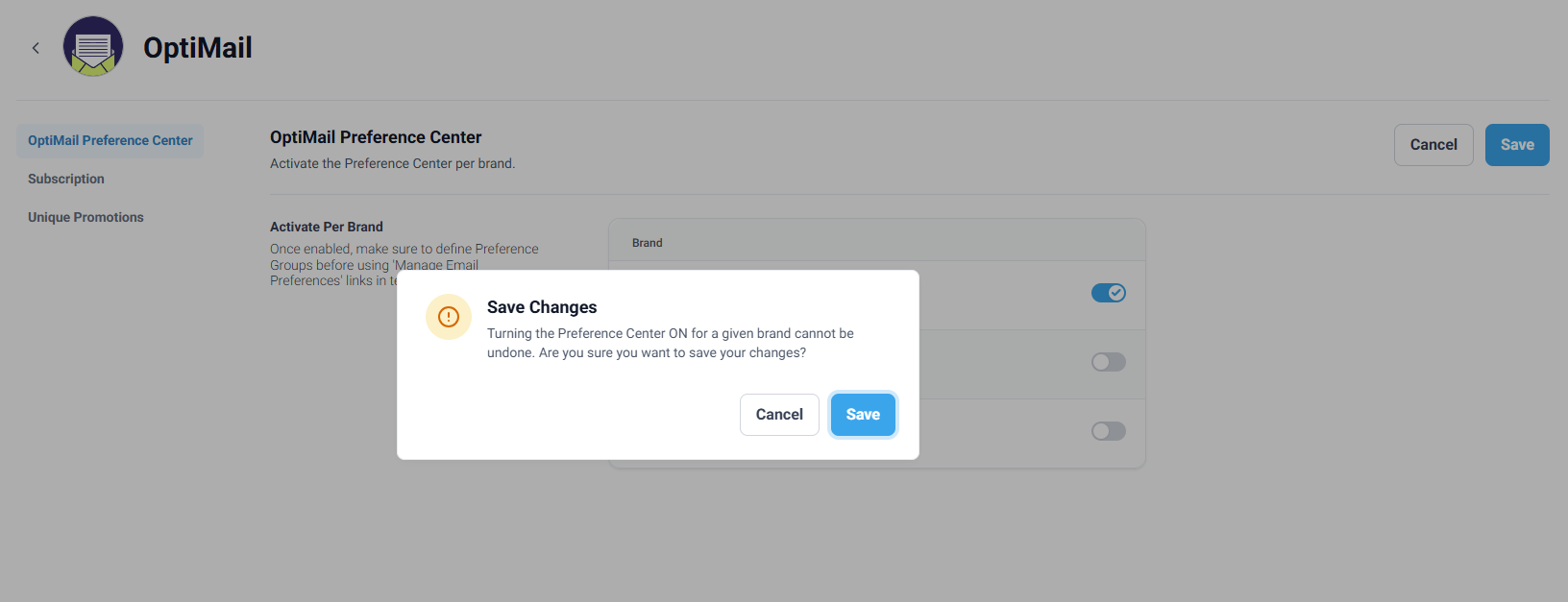Confirm Save in the Save Changes dialog
This screenshot has height=602, width=1568.
863,415
